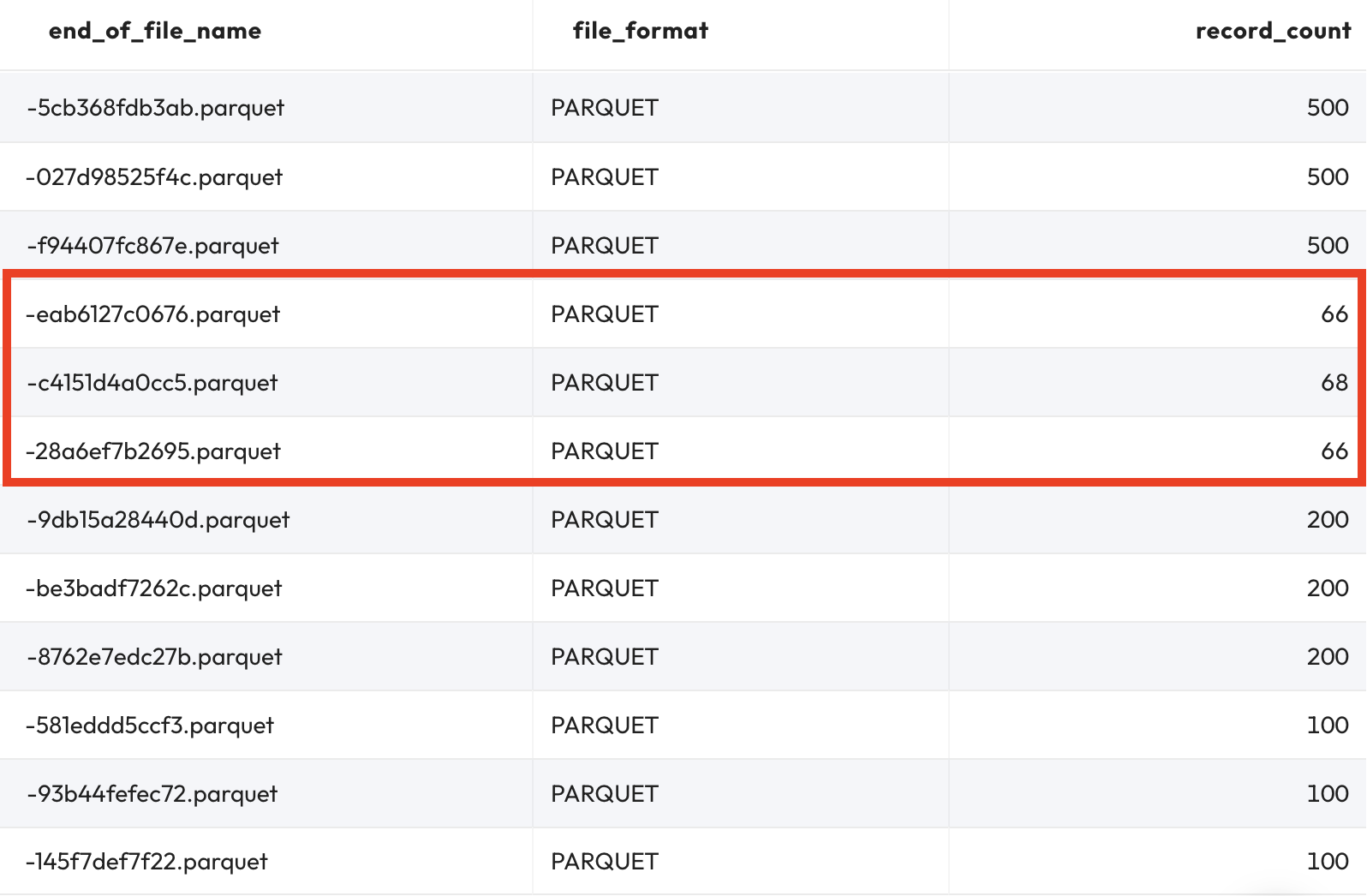
Task: Click the -145f7def7f22.parquet file name
Action: point(147,862)
